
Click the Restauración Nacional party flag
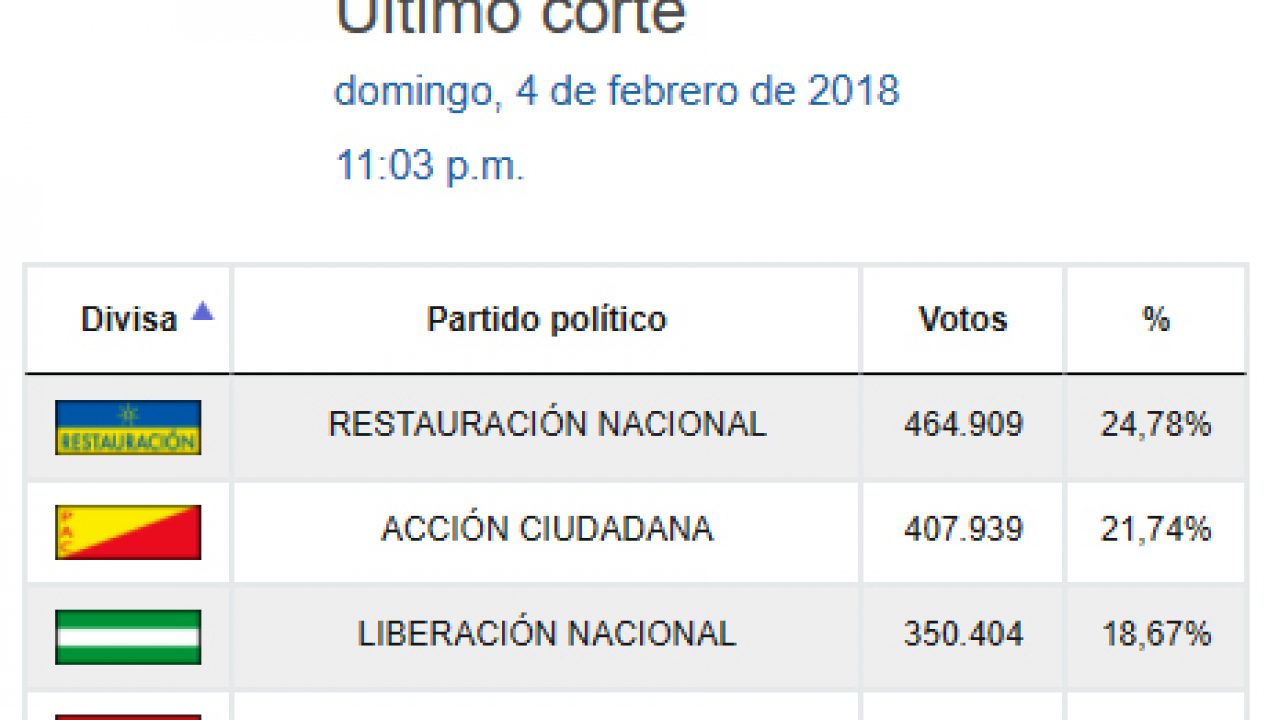tap(128, 427)
